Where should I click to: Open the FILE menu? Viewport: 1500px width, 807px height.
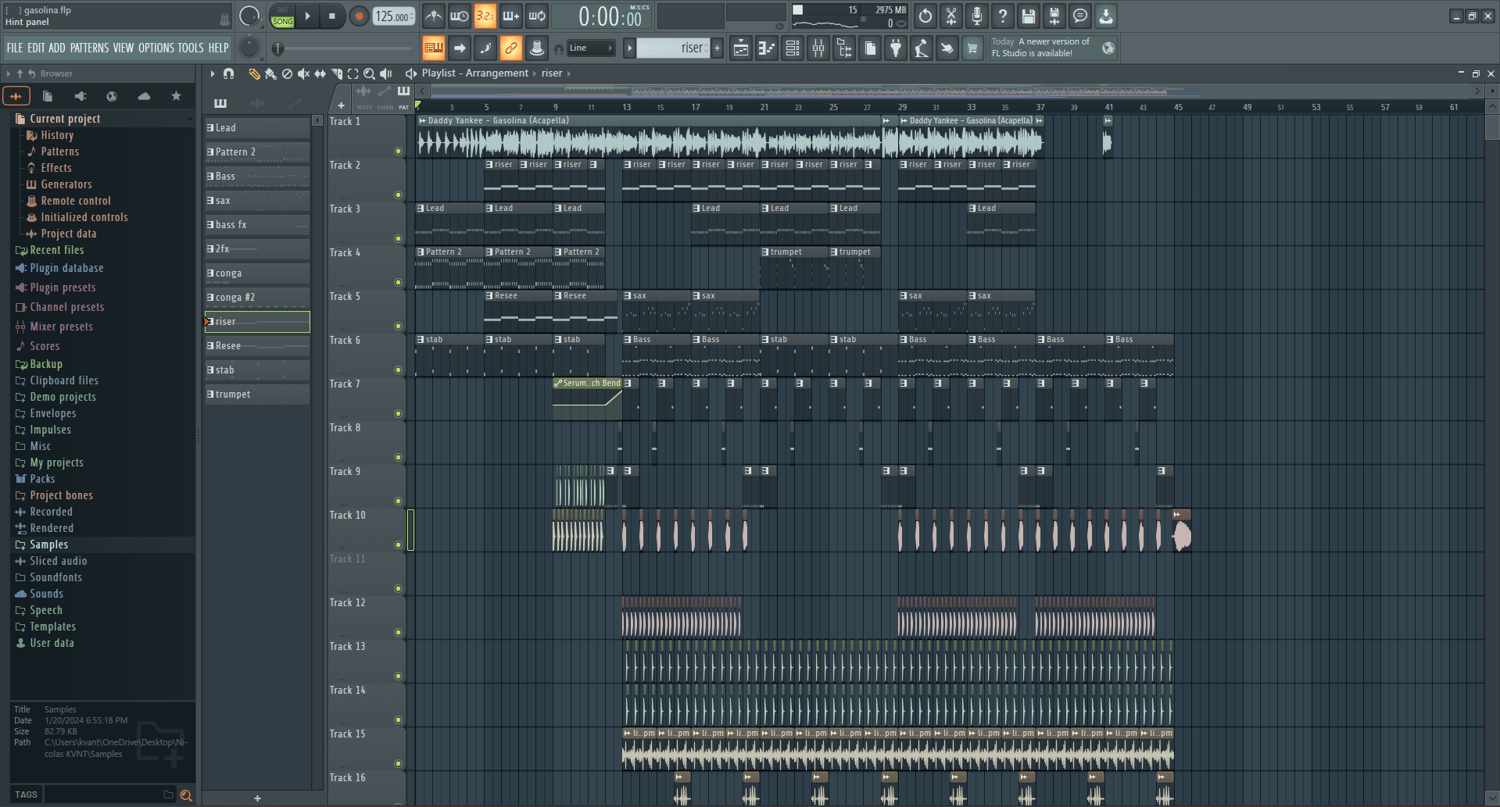pyautogui.click(x=15, y=47)
